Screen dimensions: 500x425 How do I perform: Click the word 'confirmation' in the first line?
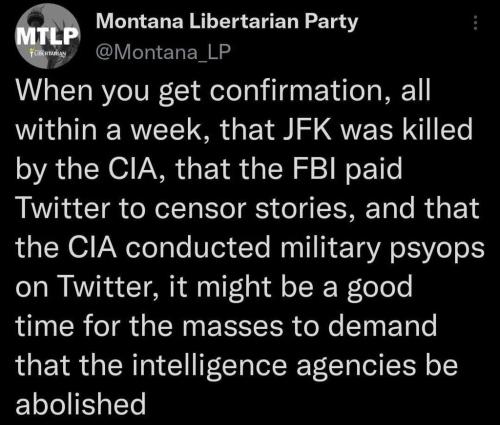tap(300, 90)
